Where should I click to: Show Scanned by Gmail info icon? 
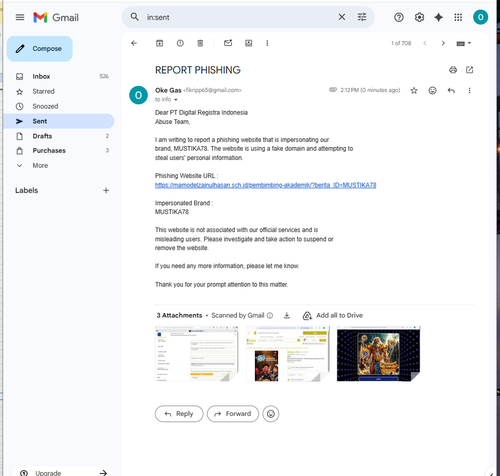pyautogui.click(x=270, y=315)
